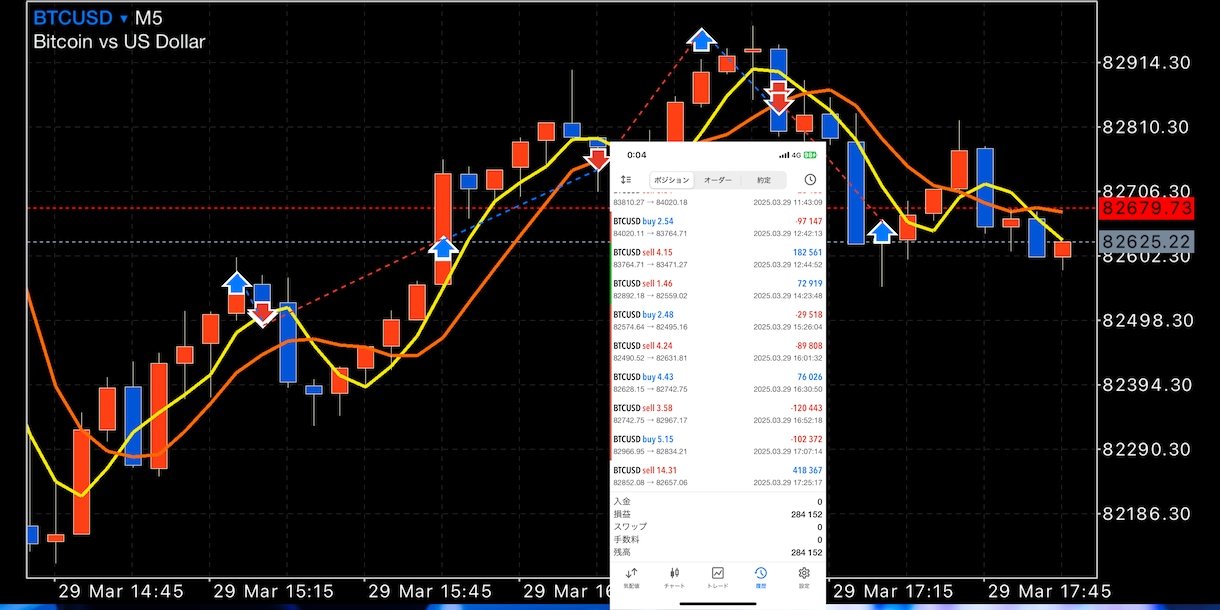Click the gray 82625.22 current price label
The height and width of the screenshot is (610, 1220).
coord(1145,242)
